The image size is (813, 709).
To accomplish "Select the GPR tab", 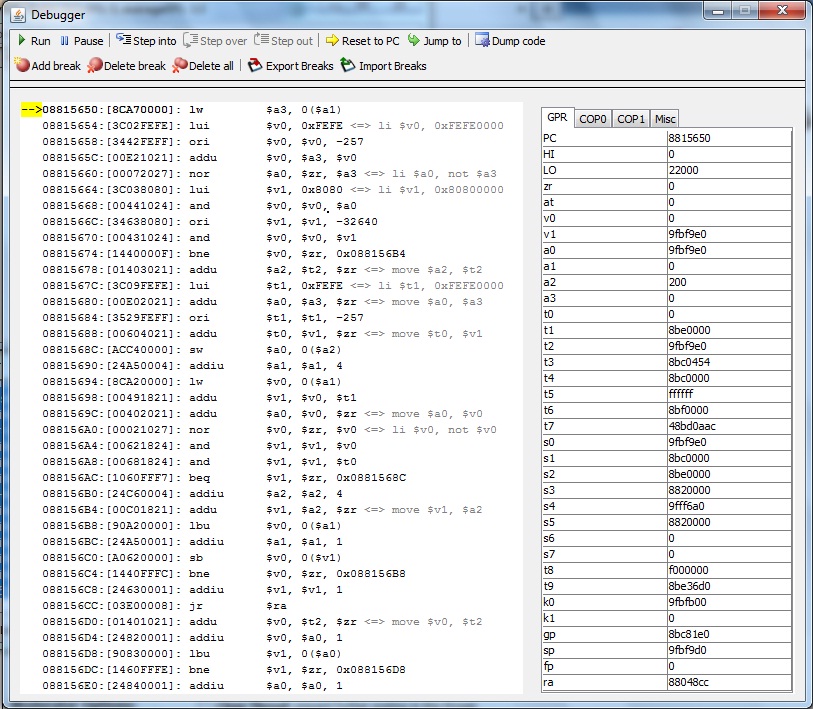I will pos(559,118).
